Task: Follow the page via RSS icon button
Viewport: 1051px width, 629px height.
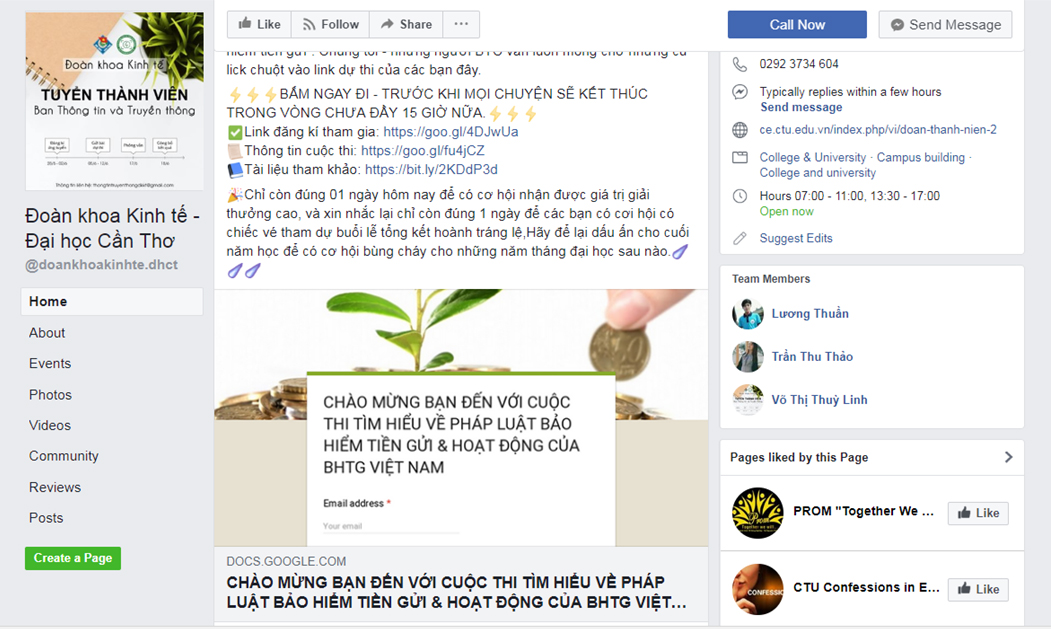Action: click(330, 24)
